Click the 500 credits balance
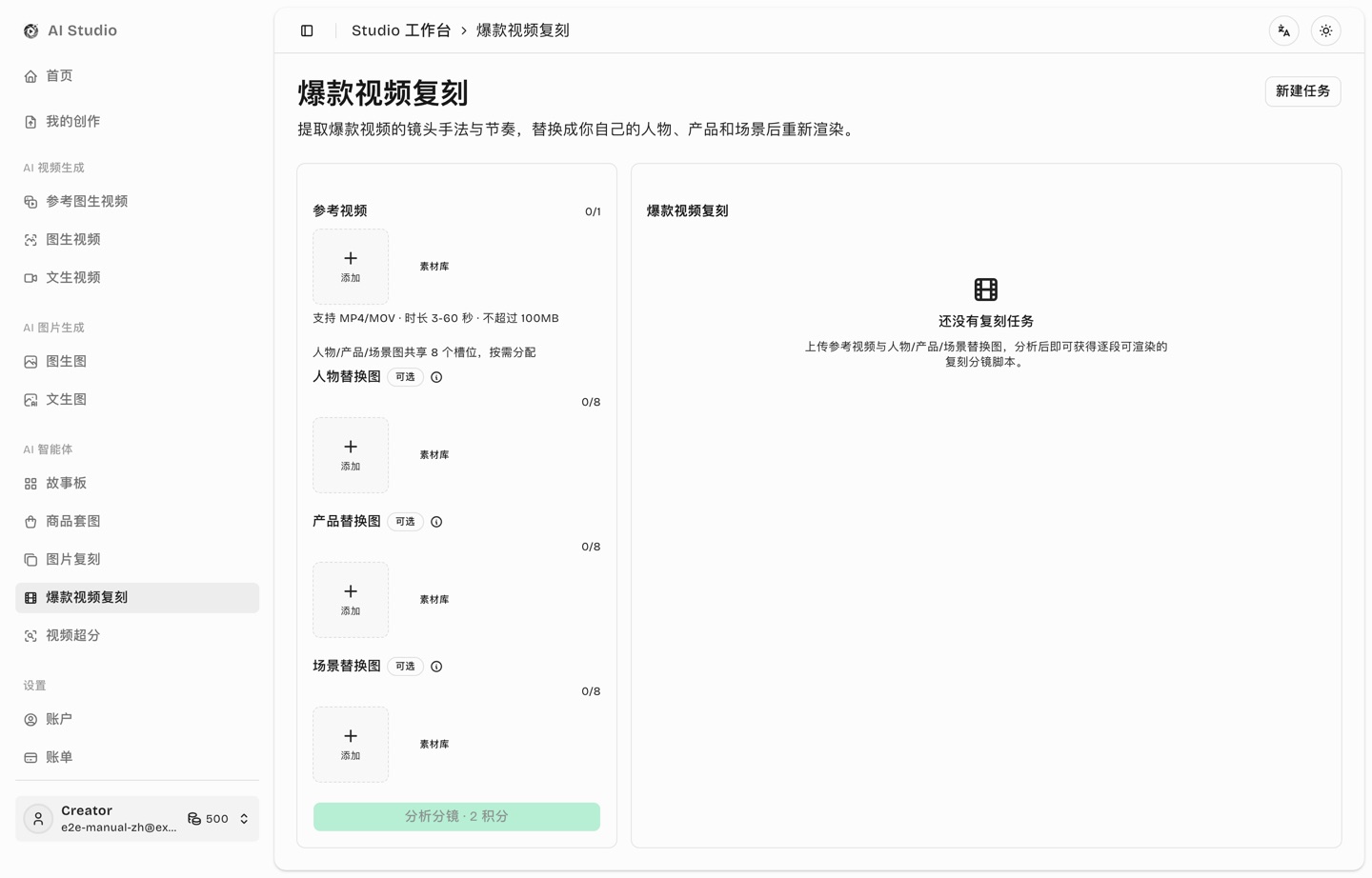Image resolution: width=1372 pixels, height=878 pixels. 217,819
